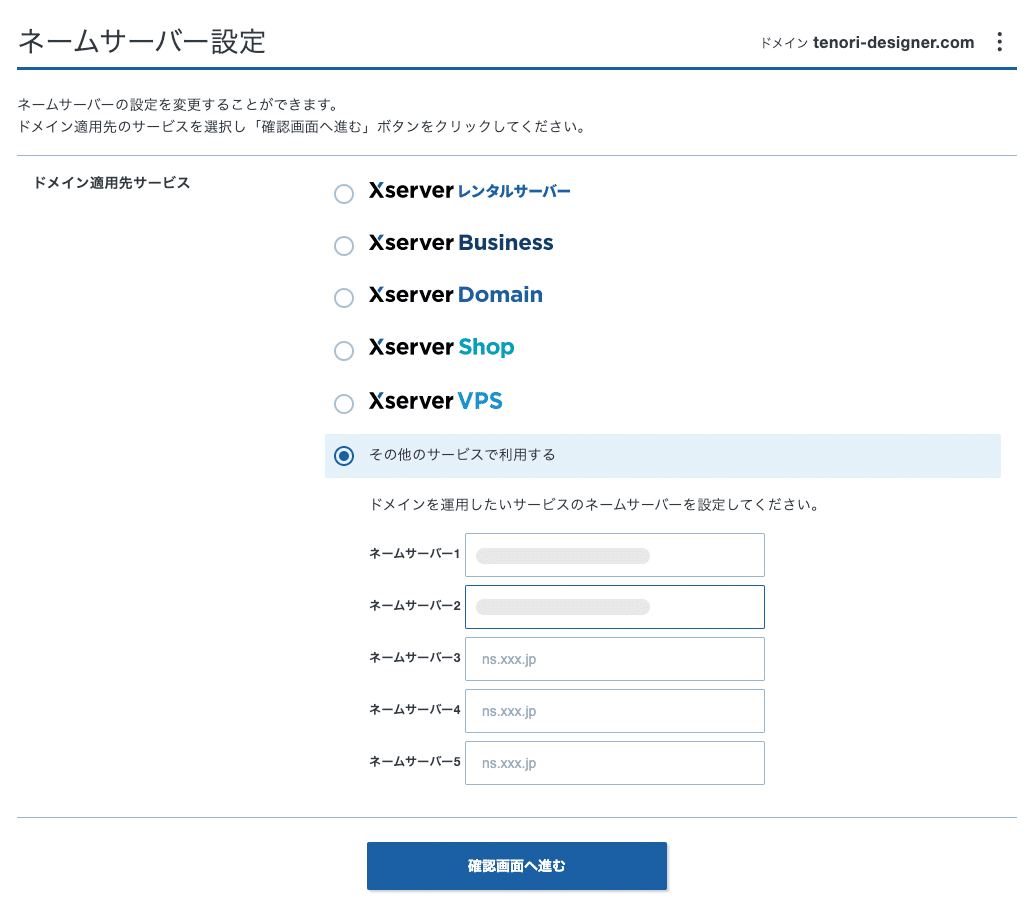
Task: Open the three-dot menu beside tenori-designer.com
Action: click(1000, 42)
